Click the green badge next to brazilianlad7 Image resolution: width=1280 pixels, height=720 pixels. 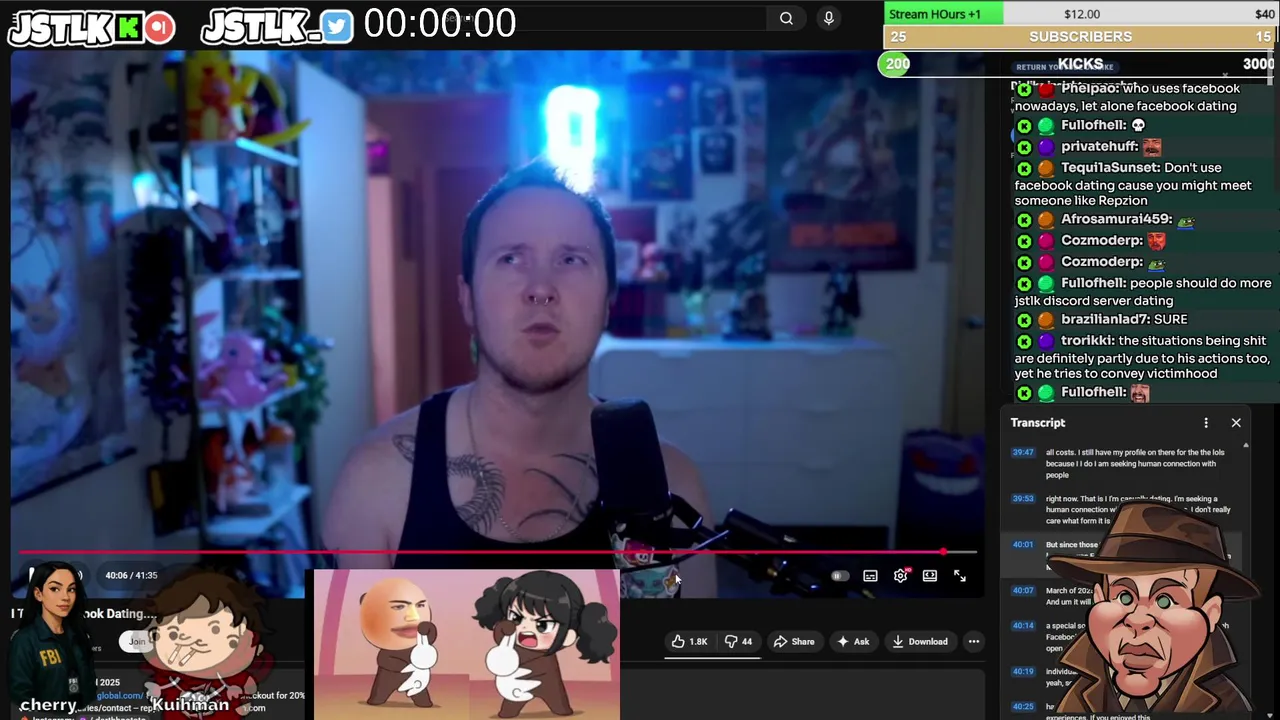click(x=1024, y=320)
